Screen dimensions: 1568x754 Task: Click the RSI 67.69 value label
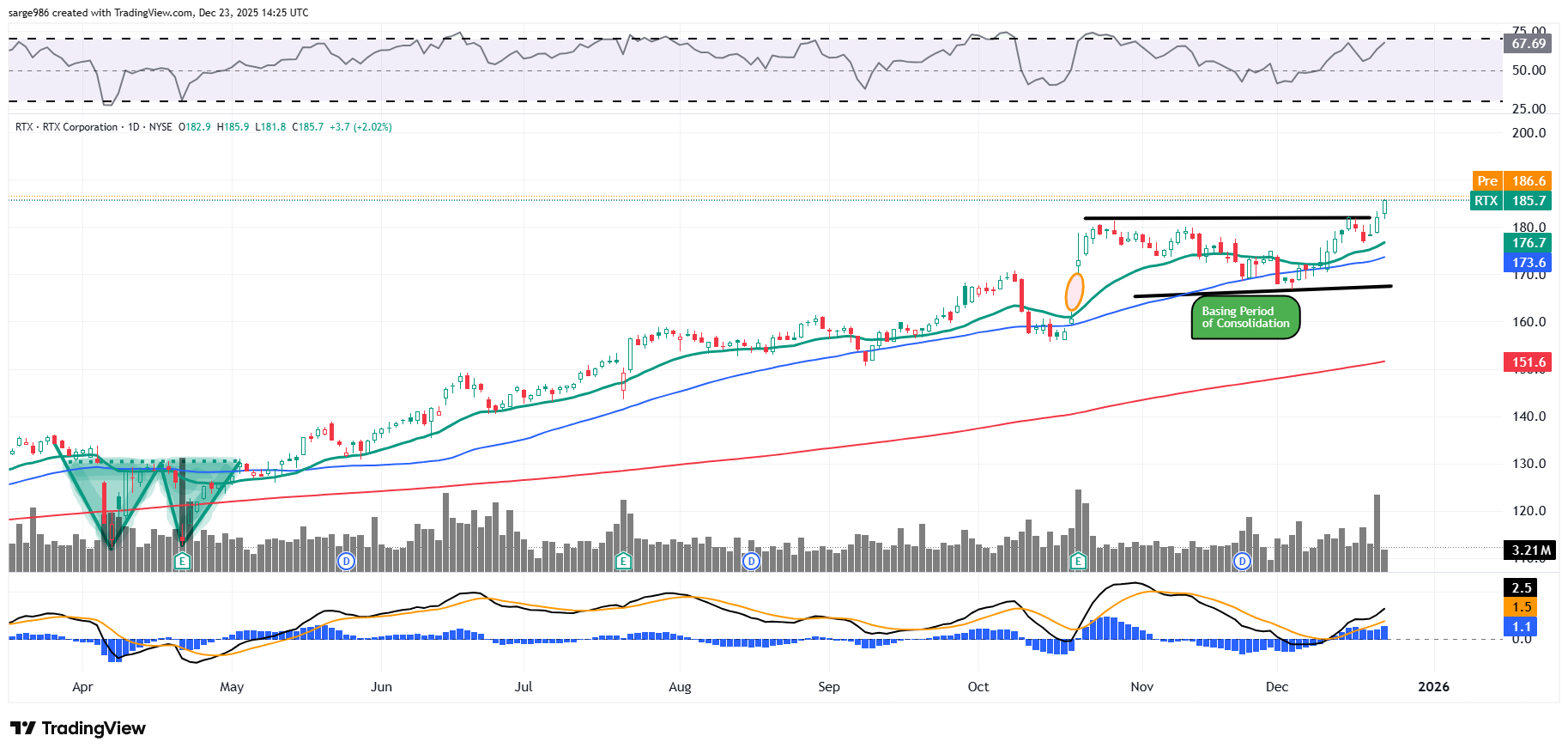click(x=1528, y=44)
